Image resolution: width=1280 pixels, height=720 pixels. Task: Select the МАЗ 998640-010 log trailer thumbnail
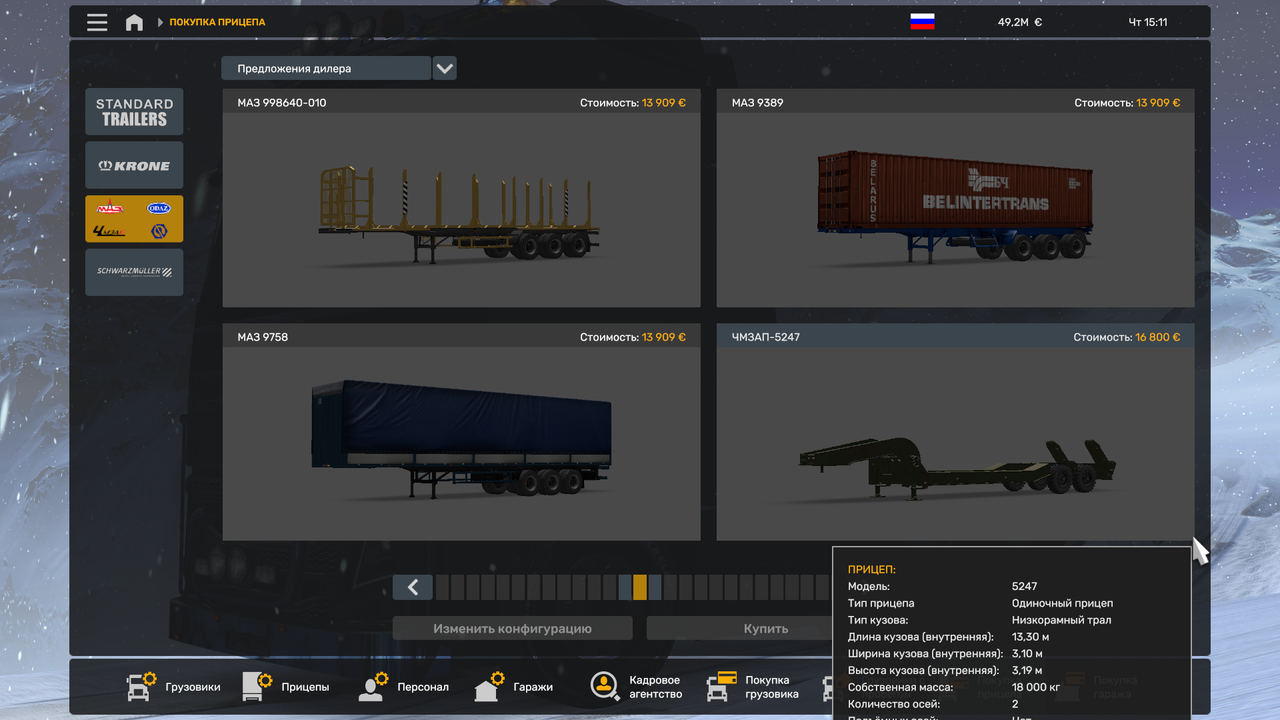(461, 210)
